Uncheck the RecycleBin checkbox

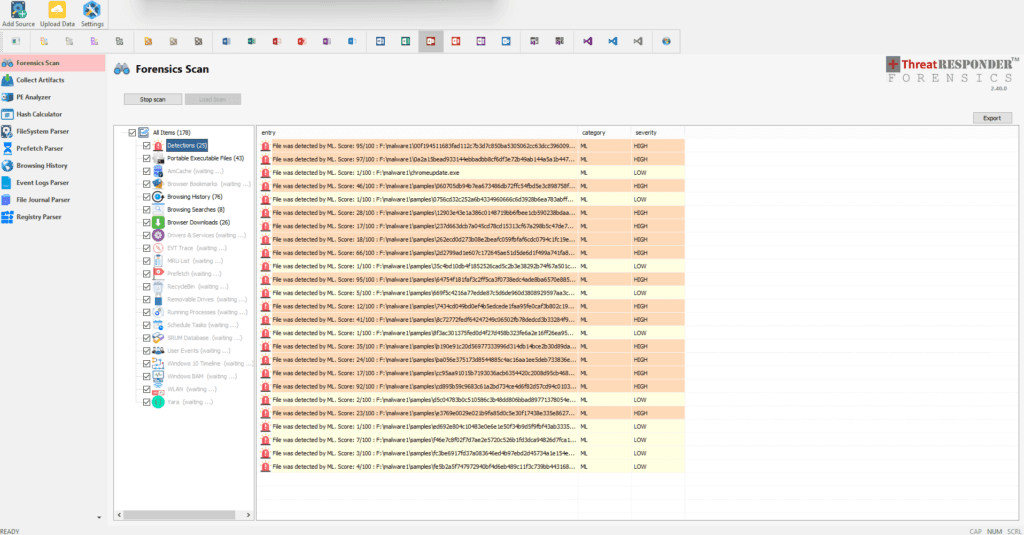point(146,287)
